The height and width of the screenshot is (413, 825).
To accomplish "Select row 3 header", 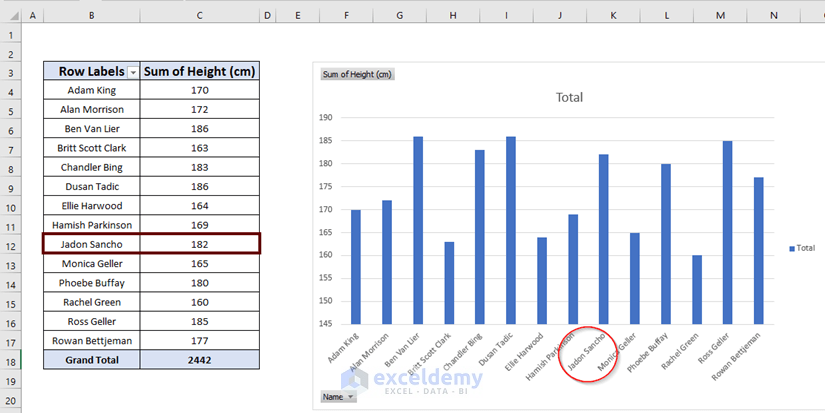I will click(11, 71).
